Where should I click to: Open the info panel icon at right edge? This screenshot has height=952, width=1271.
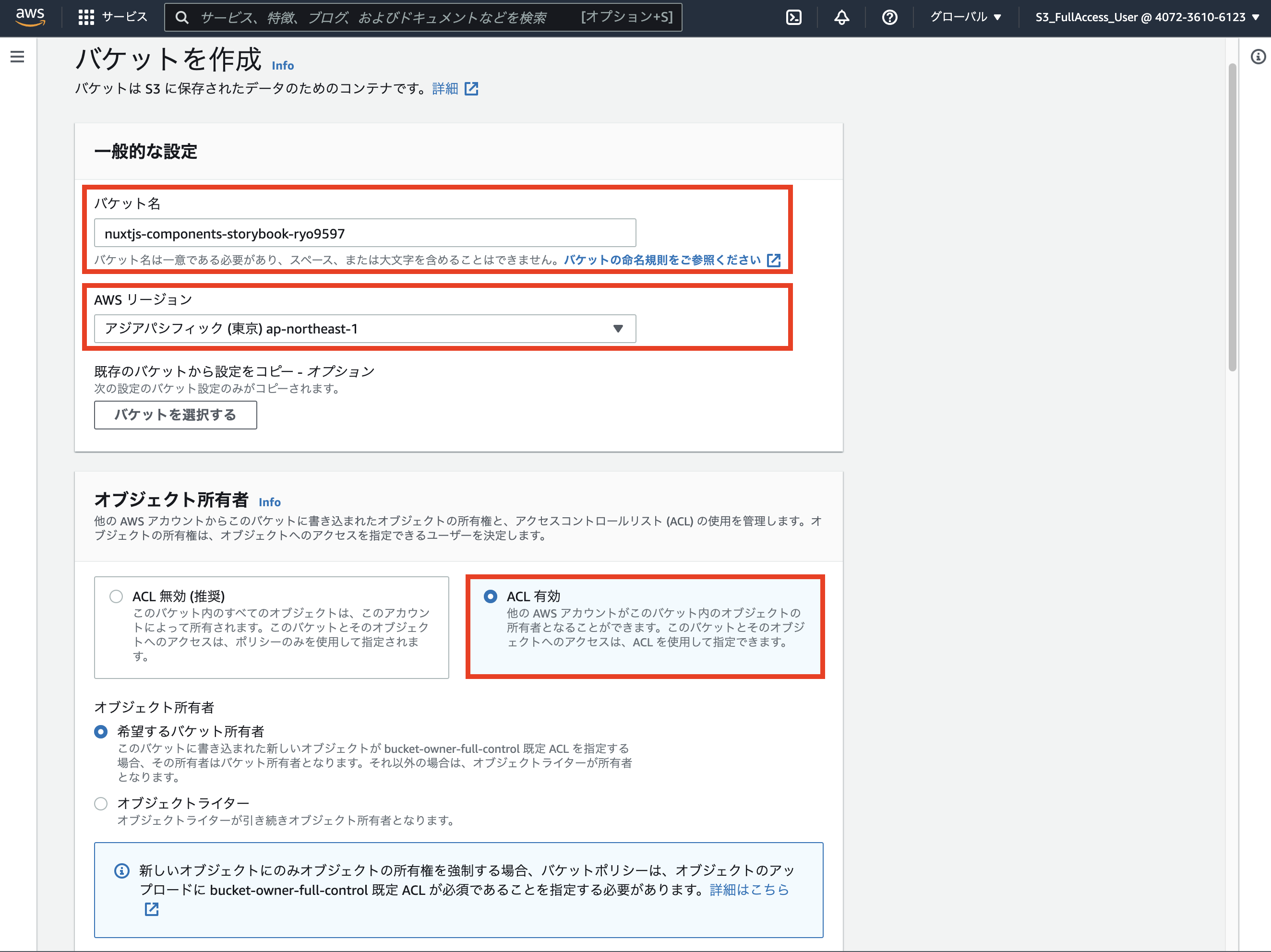(1258, 57)
